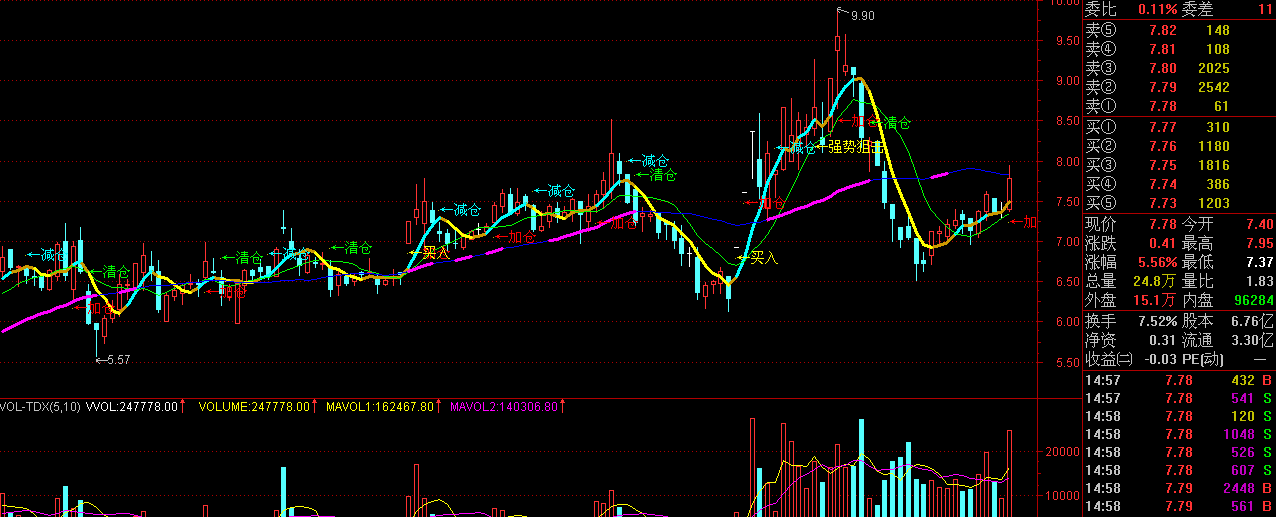Select the 14:58 tick with 526 S
The height and width of the screenshot is (517, 1276).
[1180, 452]
